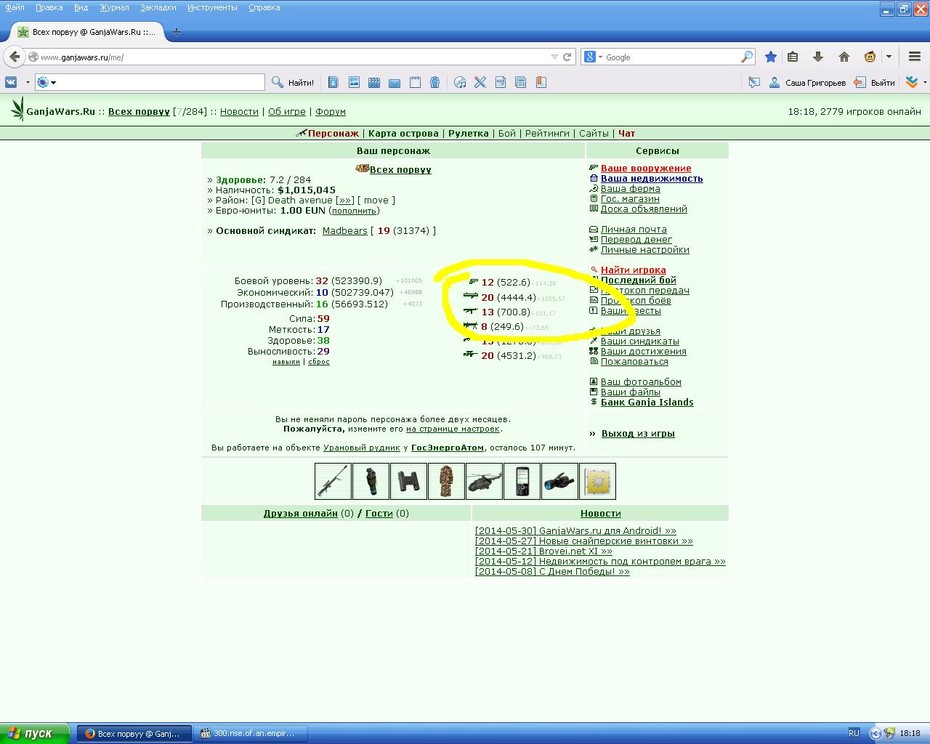The width and height of the screenshot is (930, 744).
Task: Click Найти игрока link
Action: click(633, 270)
